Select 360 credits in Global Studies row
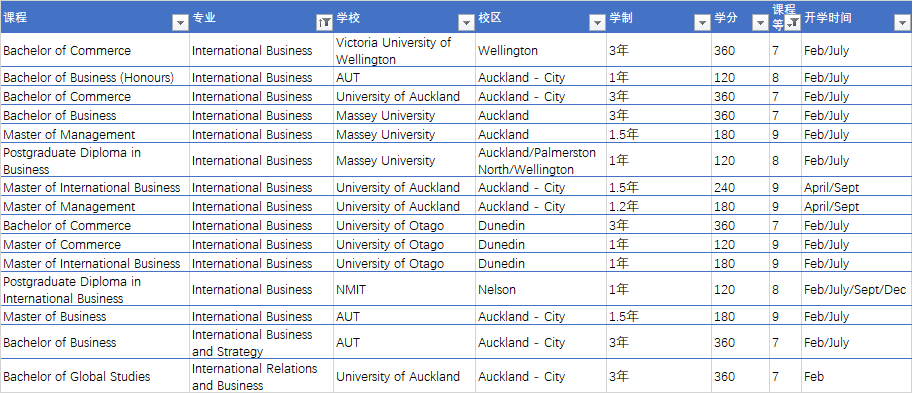Image resolution: width=913 pixels, height=393 pixels. (739, 376)
